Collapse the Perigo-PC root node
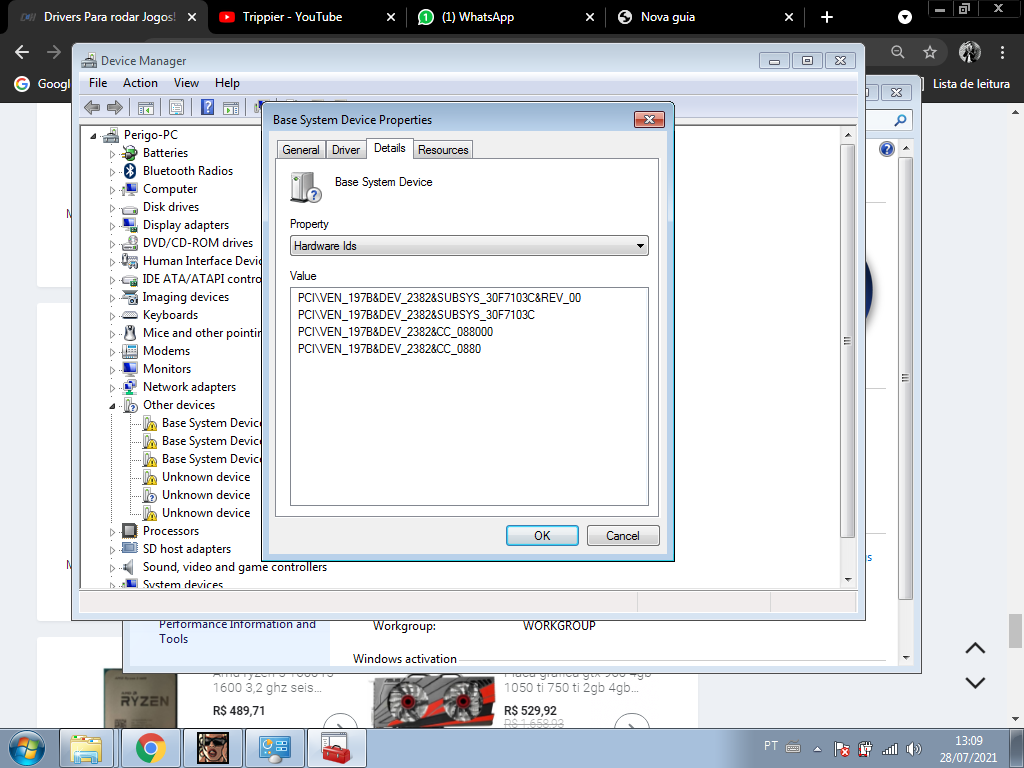 [x=93, y=136]
